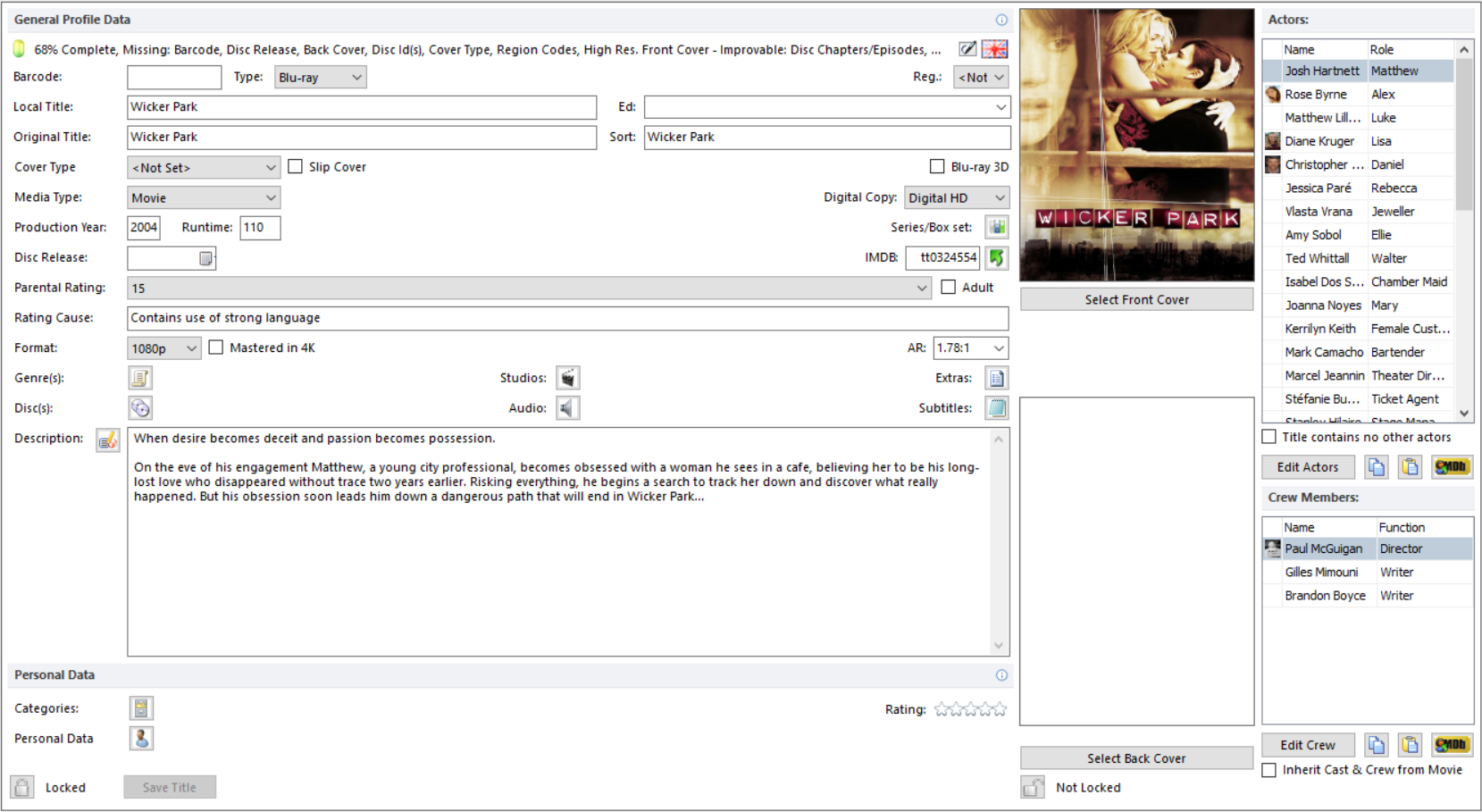Open the Personal Data person icon
The height and width of the screenshot is (812, 1482).
[141, 739]
